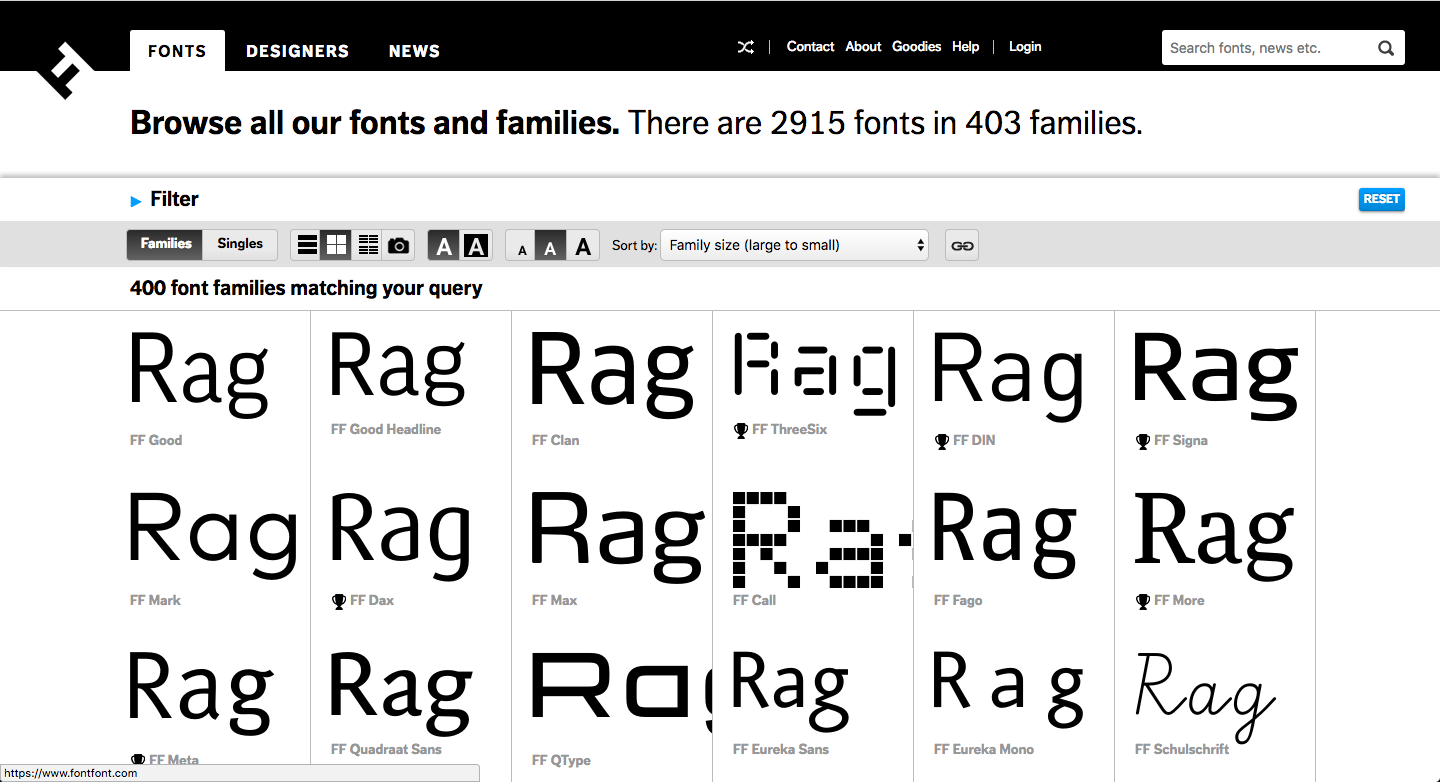Choose white-on-black inverted sample icon
Viewport: 1440px width, 782px height.
point(476,245)
